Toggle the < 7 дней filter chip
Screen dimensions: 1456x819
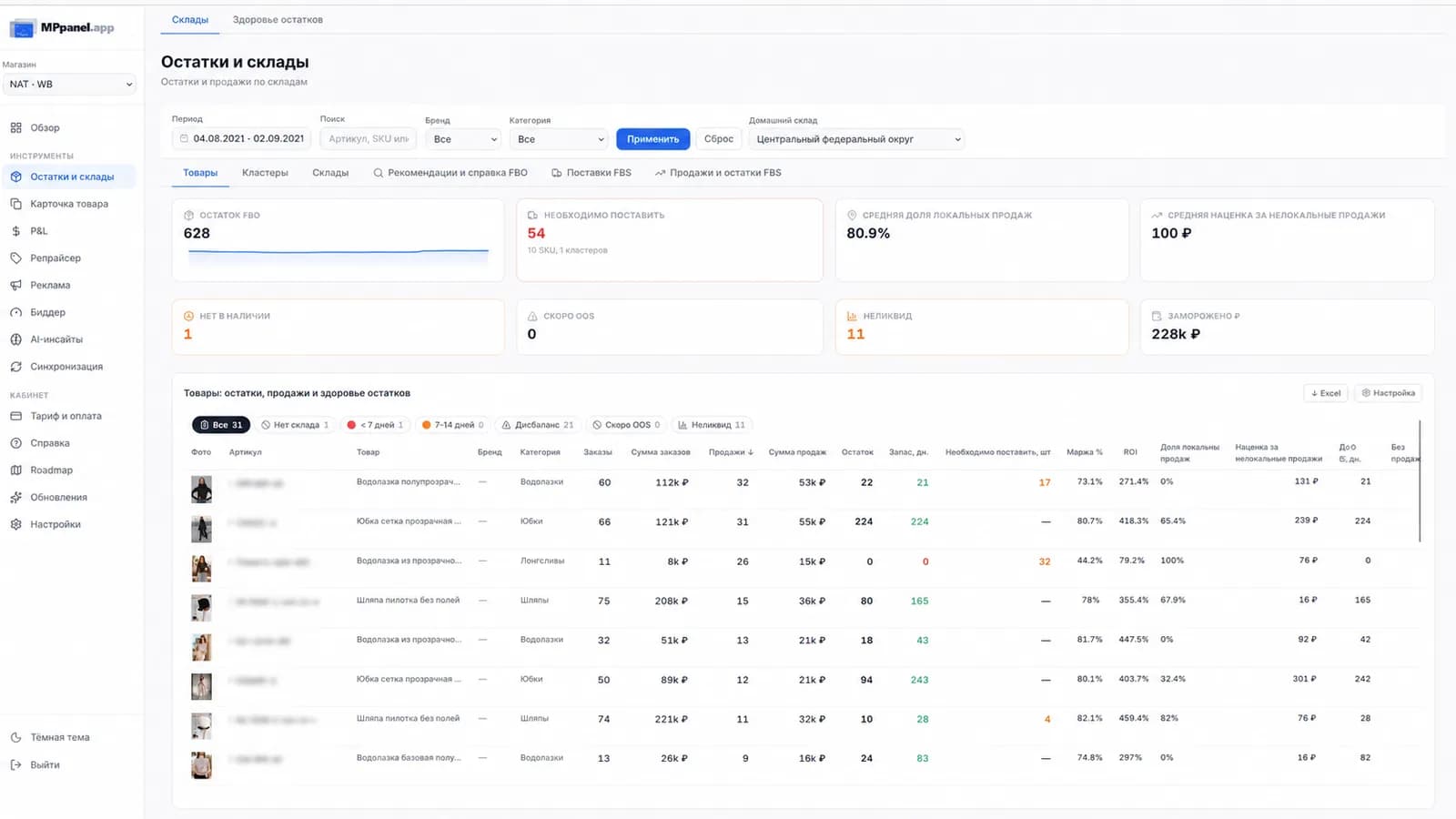click(375, 425)
